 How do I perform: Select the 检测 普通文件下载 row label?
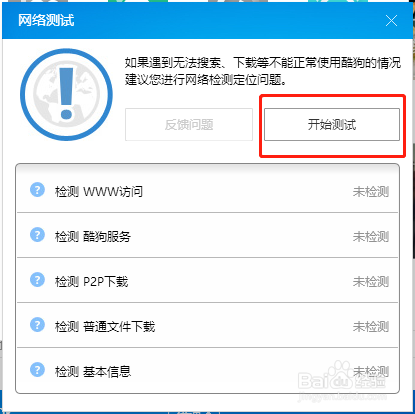105,326
